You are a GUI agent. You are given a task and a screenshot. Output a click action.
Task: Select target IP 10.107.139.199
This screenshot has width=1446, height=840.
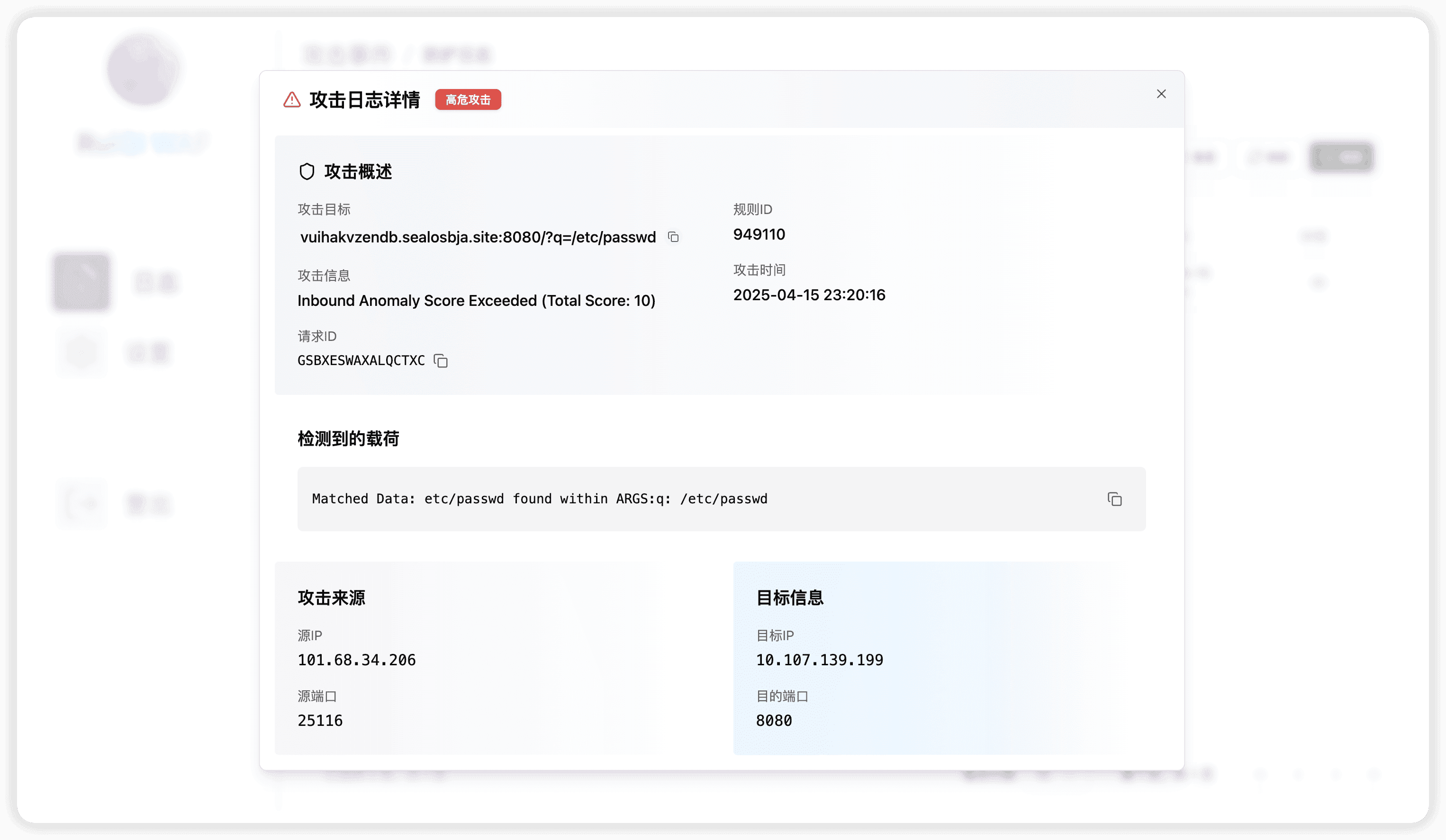coord(819,660)
